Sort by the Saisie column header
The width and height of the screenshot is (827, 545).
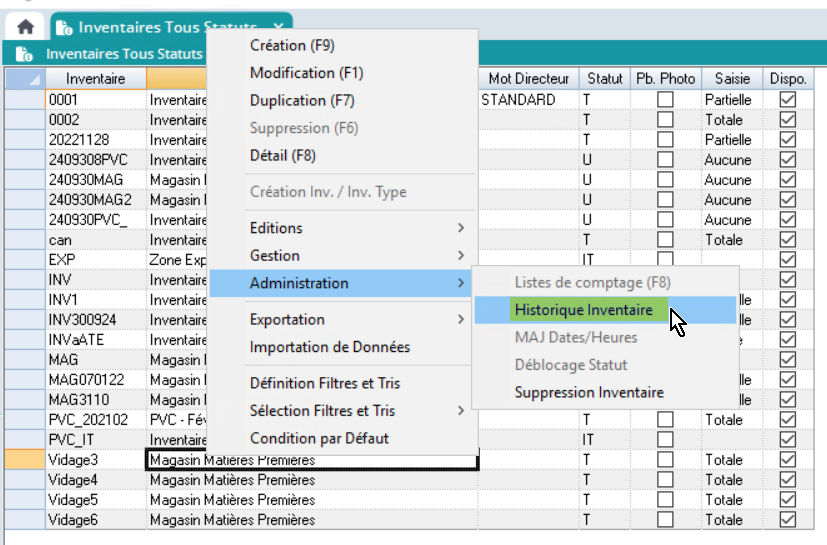pyautogui.click(x=732, y=79)
